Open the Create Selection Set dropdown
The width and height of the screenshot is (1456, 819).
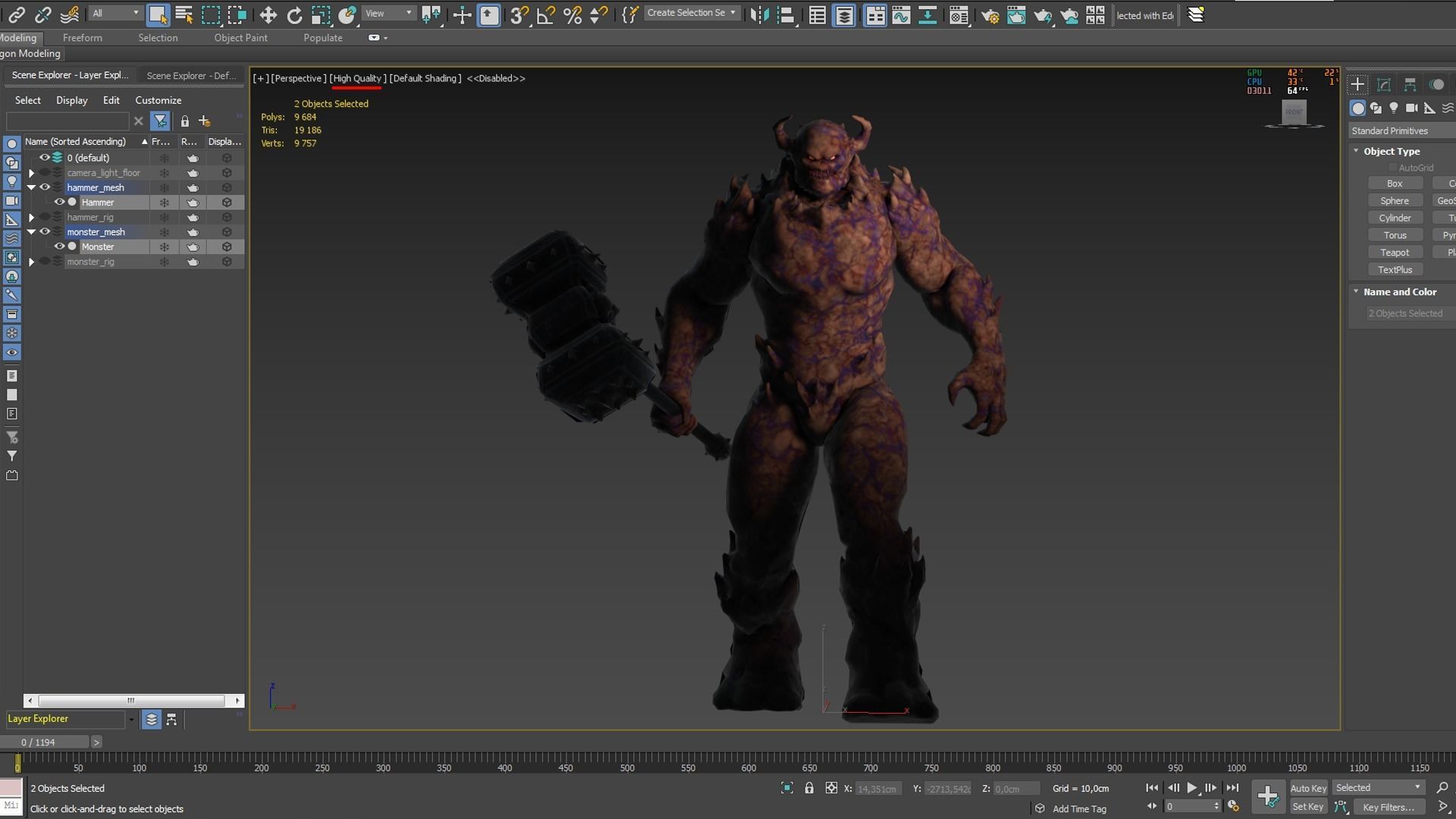tap(692, 13)
